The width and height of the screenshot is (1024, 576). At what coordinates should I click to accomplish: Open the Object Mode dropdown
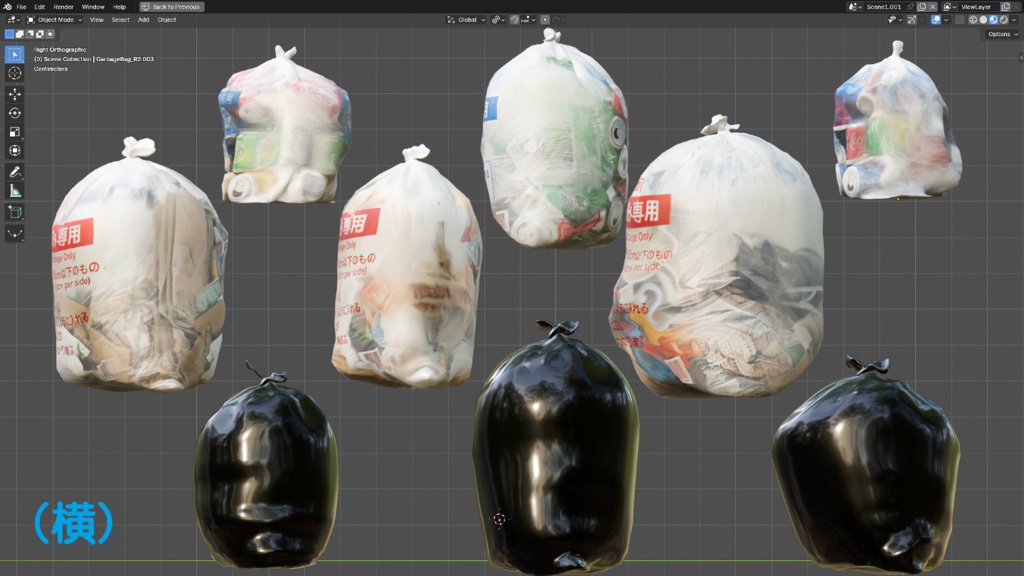(x=54, y=20)
